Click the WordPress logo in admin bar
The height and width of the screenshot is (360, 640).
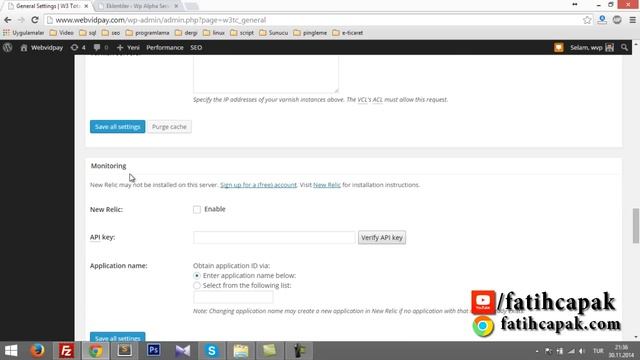[7, 47]
